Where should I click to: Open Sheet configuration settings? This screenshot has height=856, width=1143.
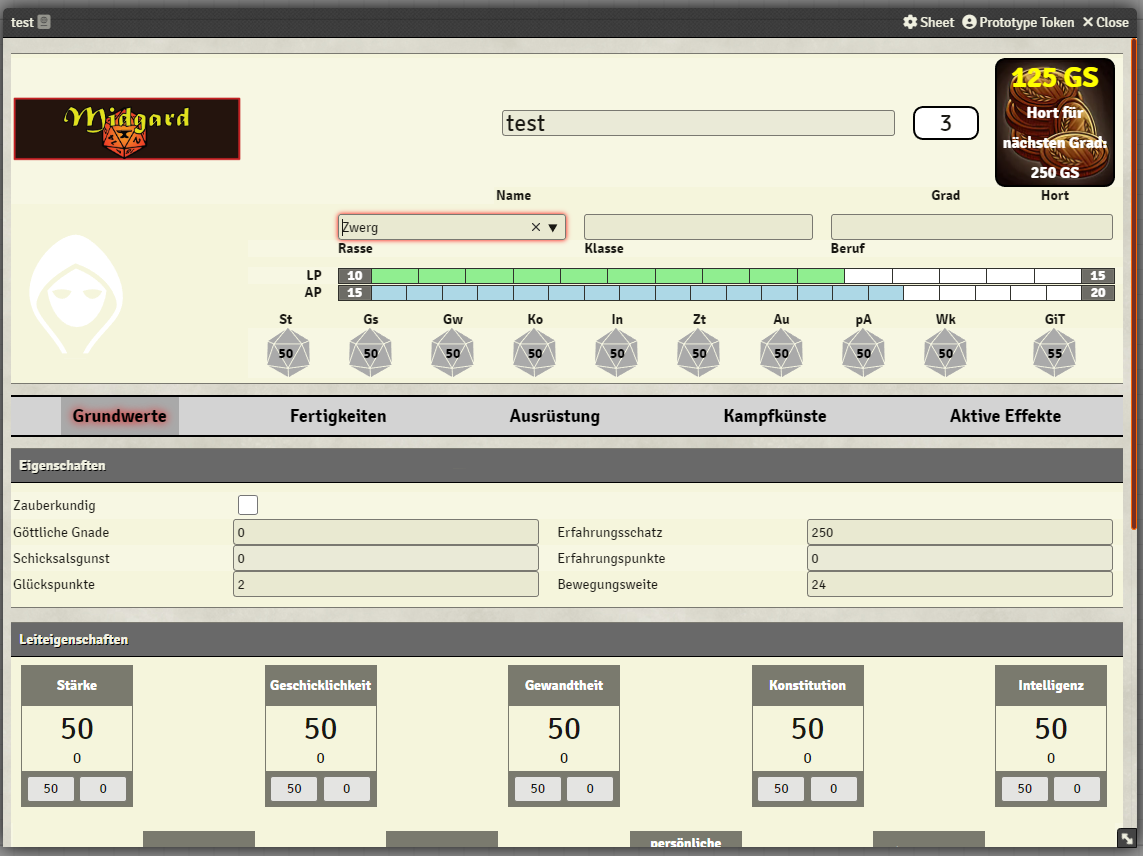point(928,22)
